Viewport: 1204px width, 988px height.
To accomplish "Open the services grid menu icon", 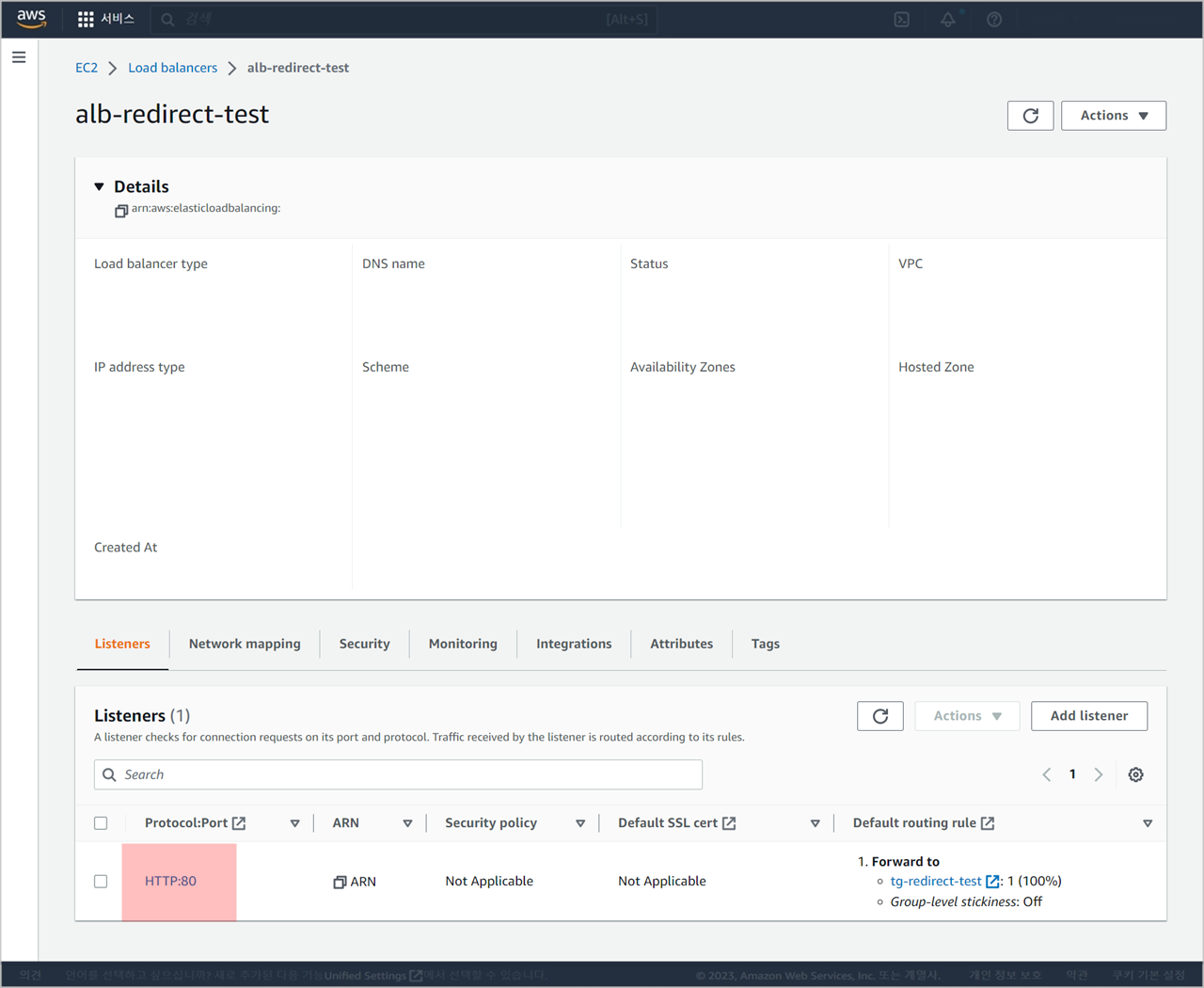I will pyautogui.click(x=86, y=19).
